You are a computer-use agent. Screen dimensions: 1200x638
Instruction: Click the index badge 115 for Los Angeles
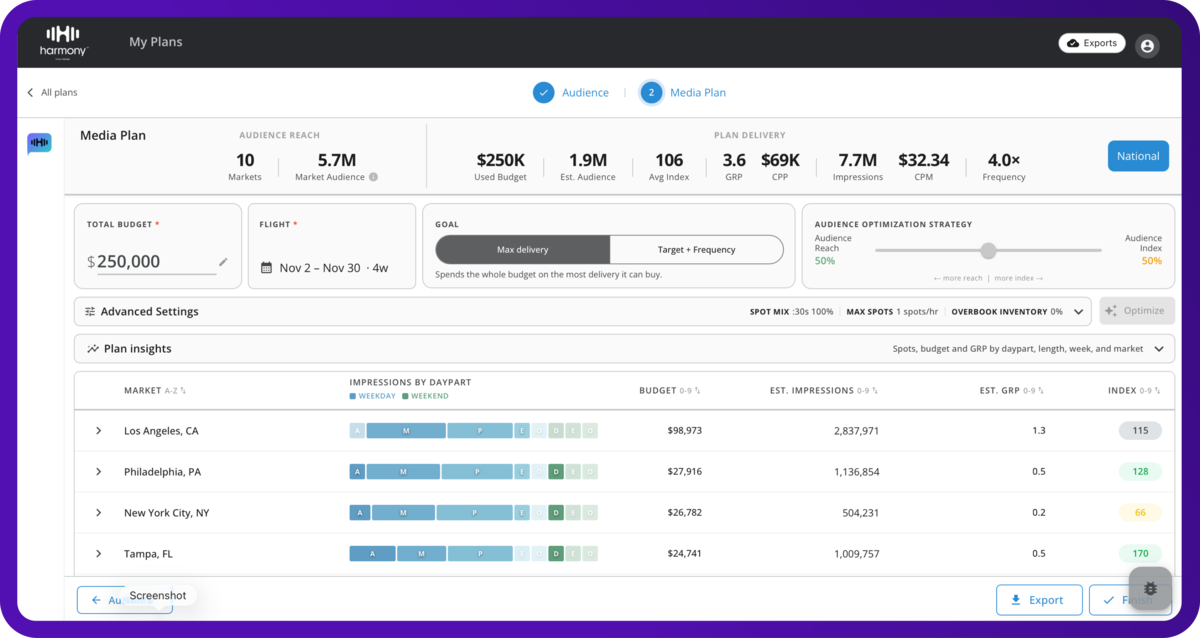pyautogui.click(x=1140, y=431)
